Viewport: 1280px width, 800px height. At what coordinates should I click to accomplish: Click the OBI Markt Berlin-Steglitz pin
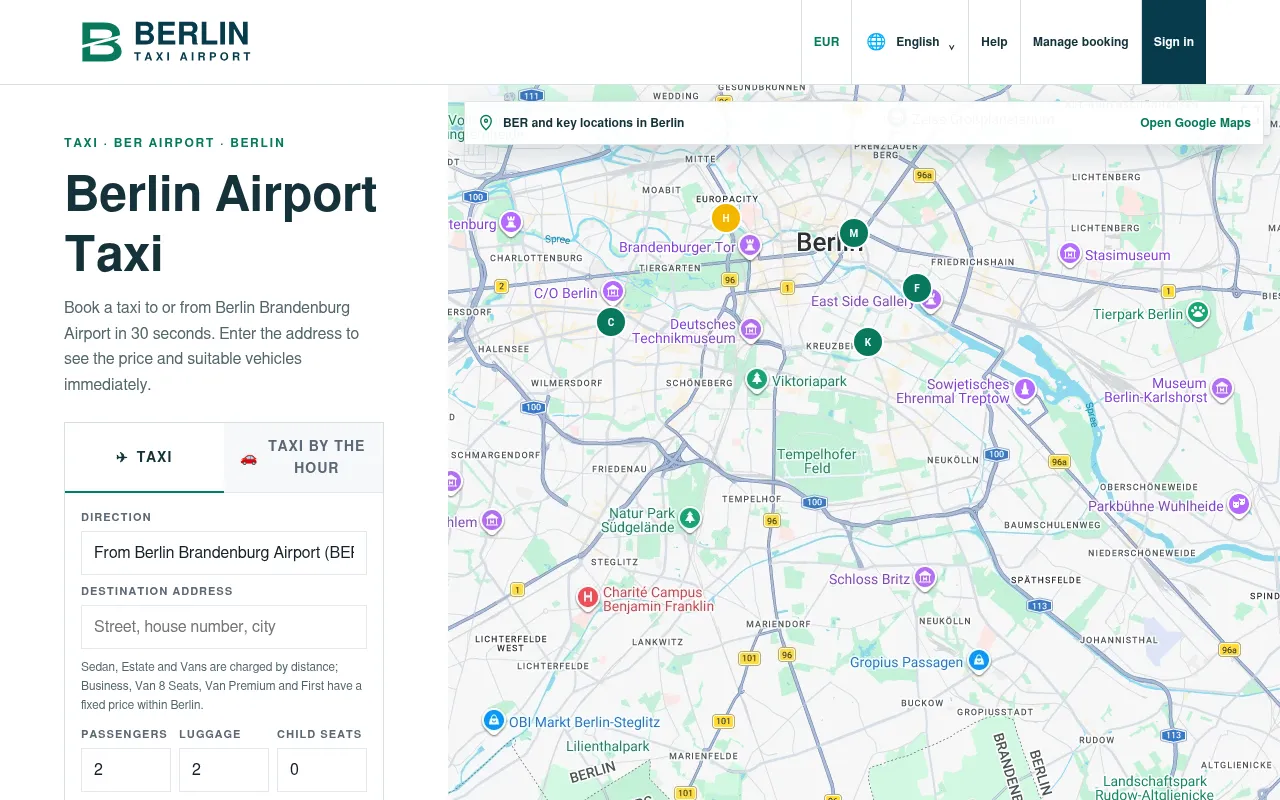coord(493,721)
